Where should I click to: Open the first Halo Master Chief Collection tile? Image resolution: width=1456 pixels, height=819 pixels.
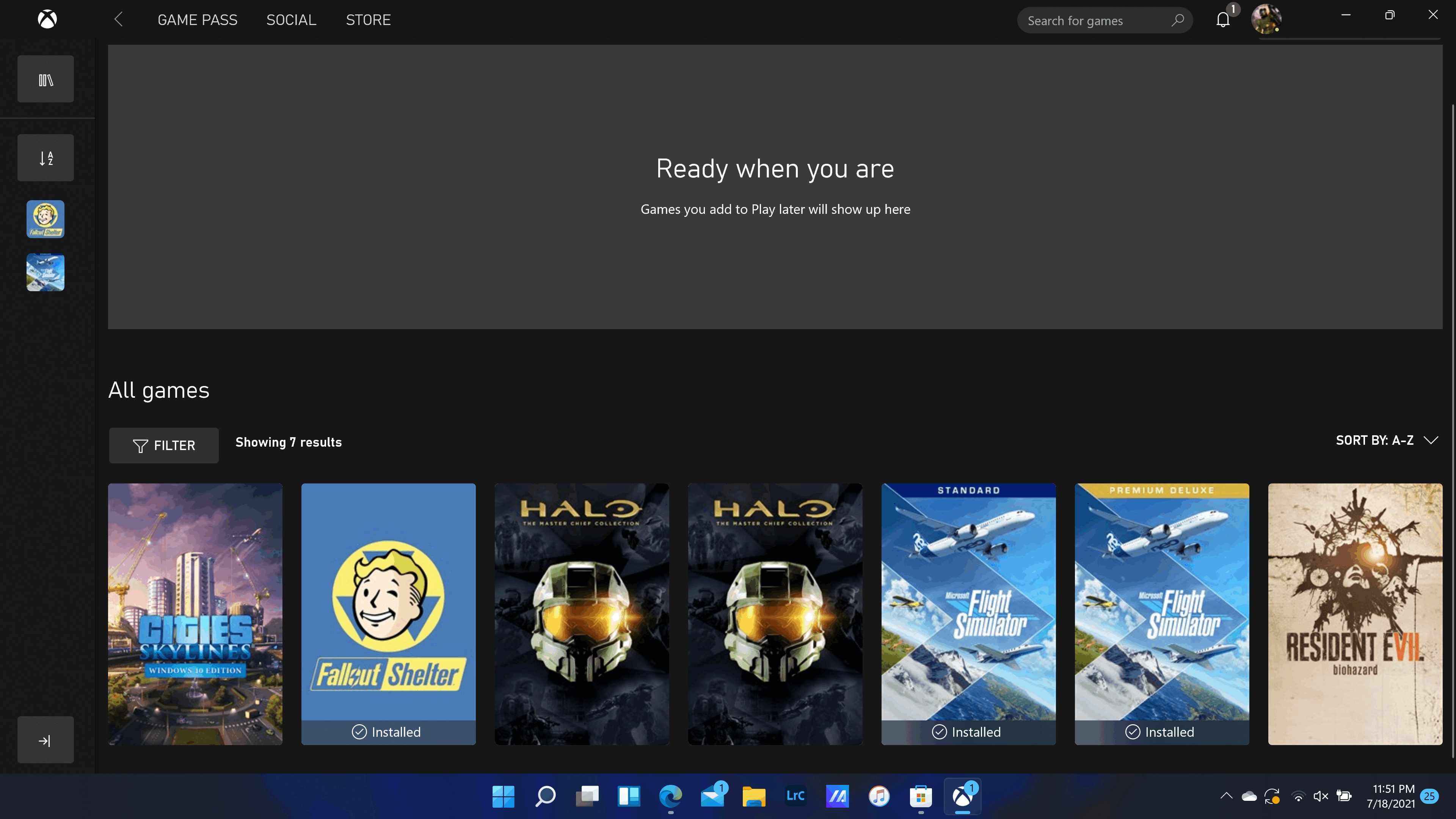582,614
